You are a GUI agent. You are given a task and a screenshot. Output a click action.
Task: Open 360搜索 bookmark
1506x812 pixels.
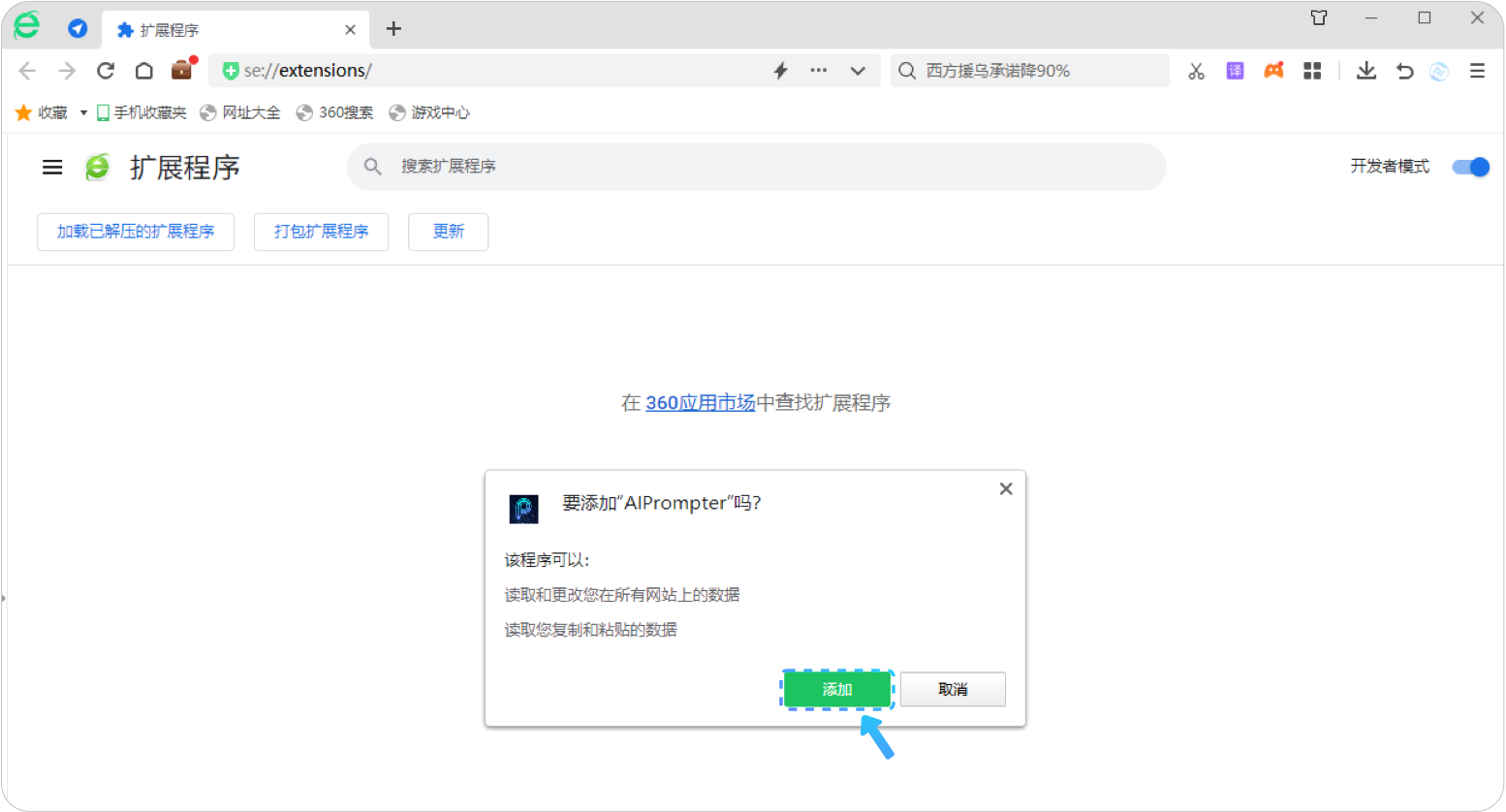click(335, 112)
